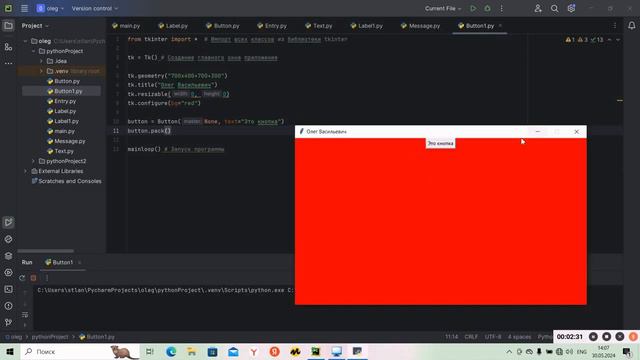Switch to the Label.py editor tab
Screen dimensions: 640x360
(173, 26)
